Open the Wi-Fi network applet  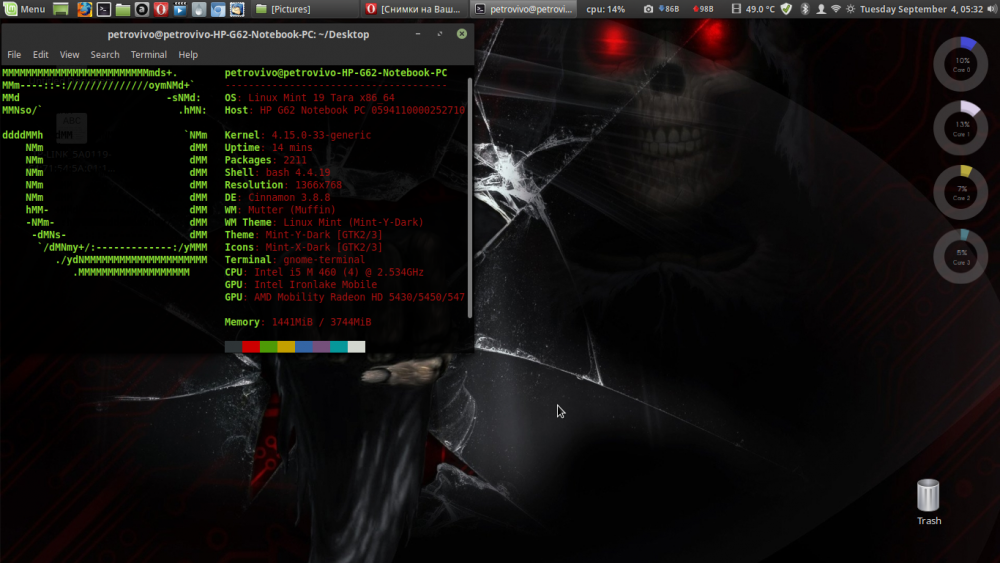(x=835, y=9)
